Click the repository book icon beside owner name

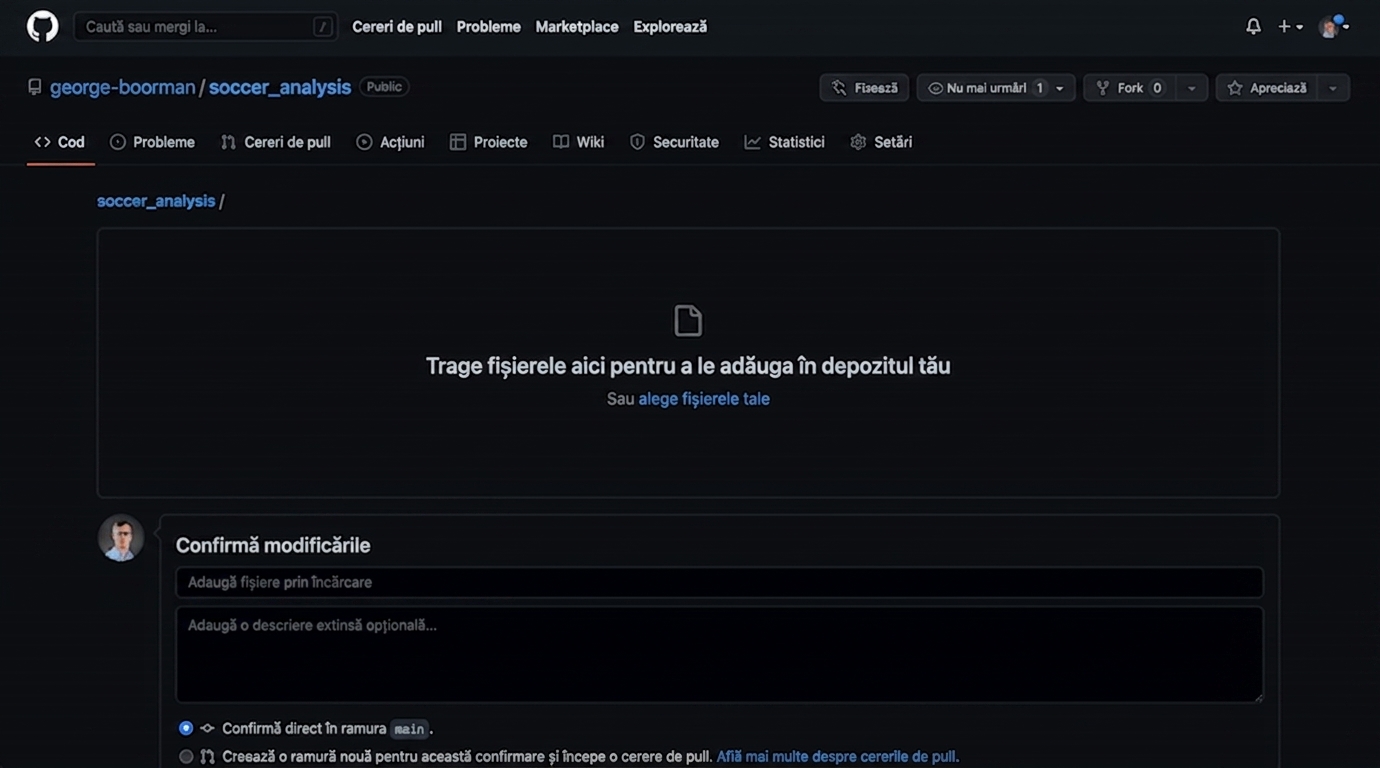tap(35, 87)
